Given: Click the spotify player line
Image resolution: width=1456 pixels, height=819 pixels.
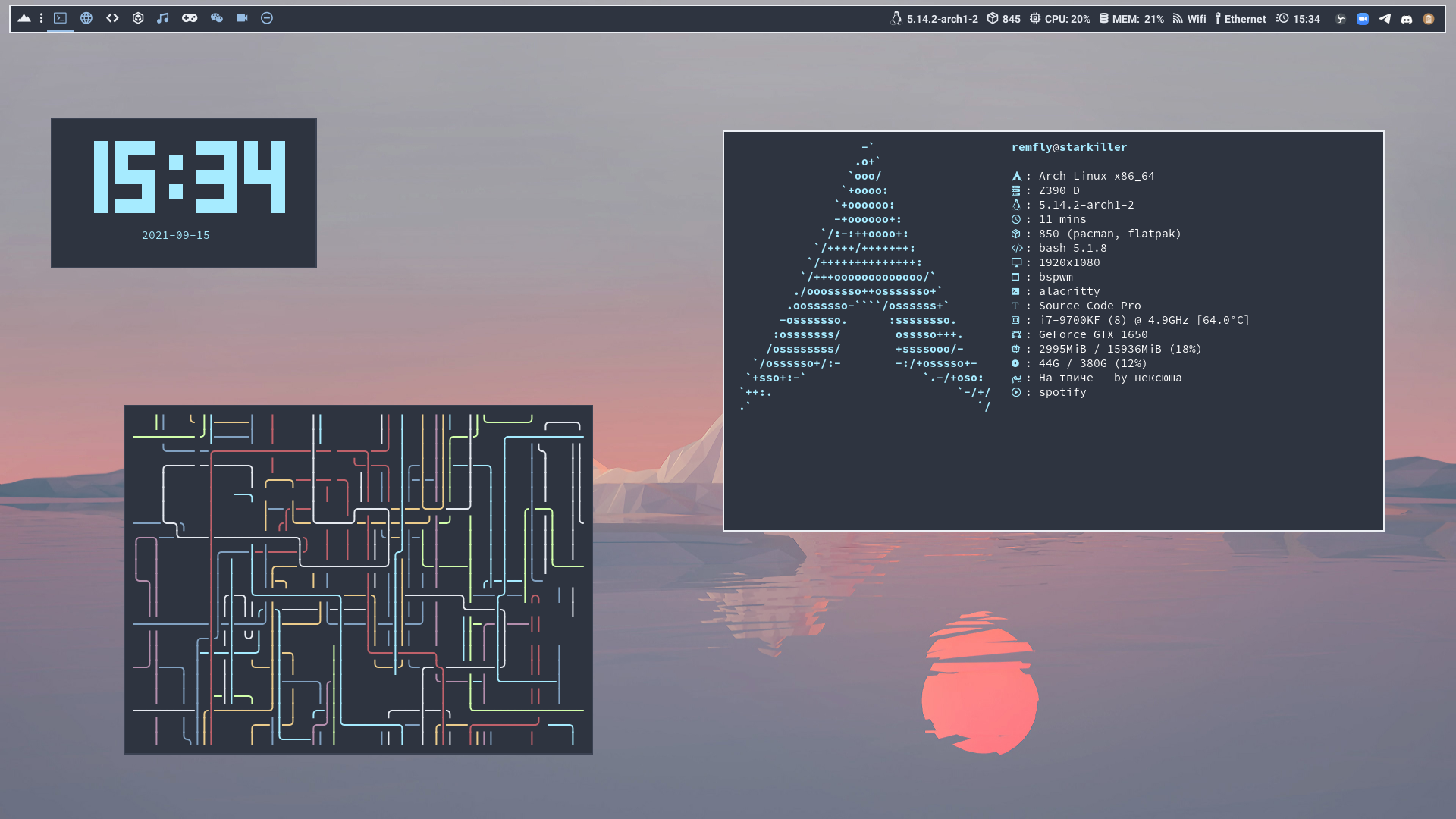Looking at the screenshot, I should click(1049, 392).
